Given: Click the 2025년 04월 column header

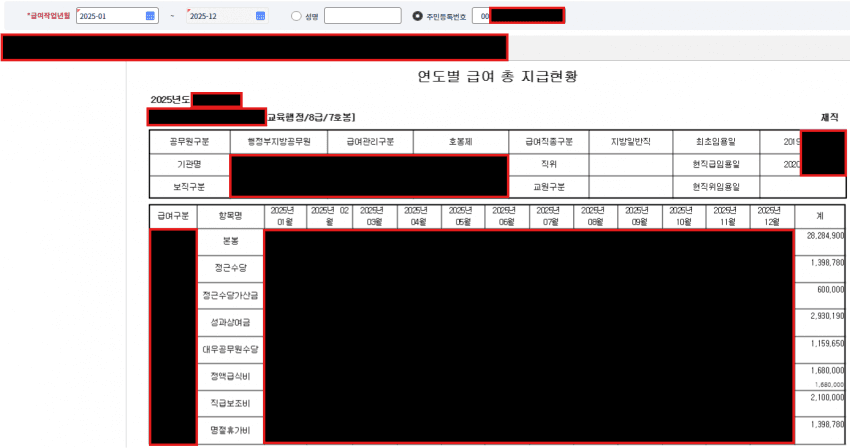Looking at the screenshot, I should click(418, 216).
